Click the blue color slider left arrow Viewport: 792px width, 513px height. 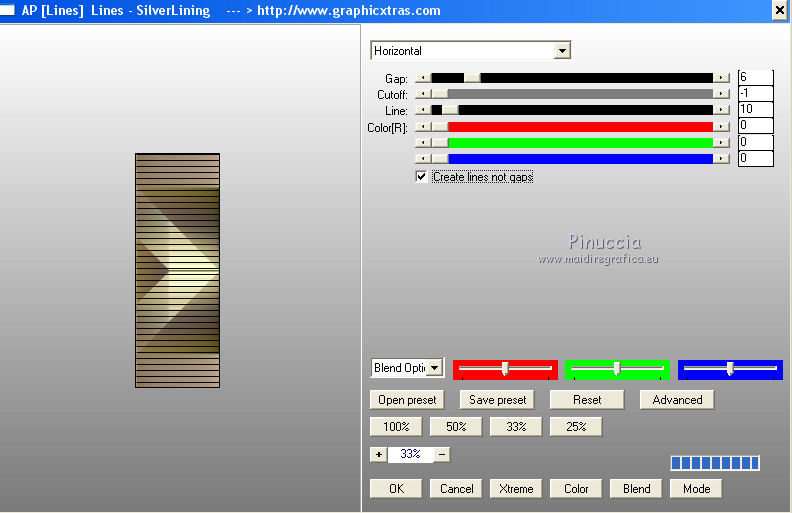423,159
